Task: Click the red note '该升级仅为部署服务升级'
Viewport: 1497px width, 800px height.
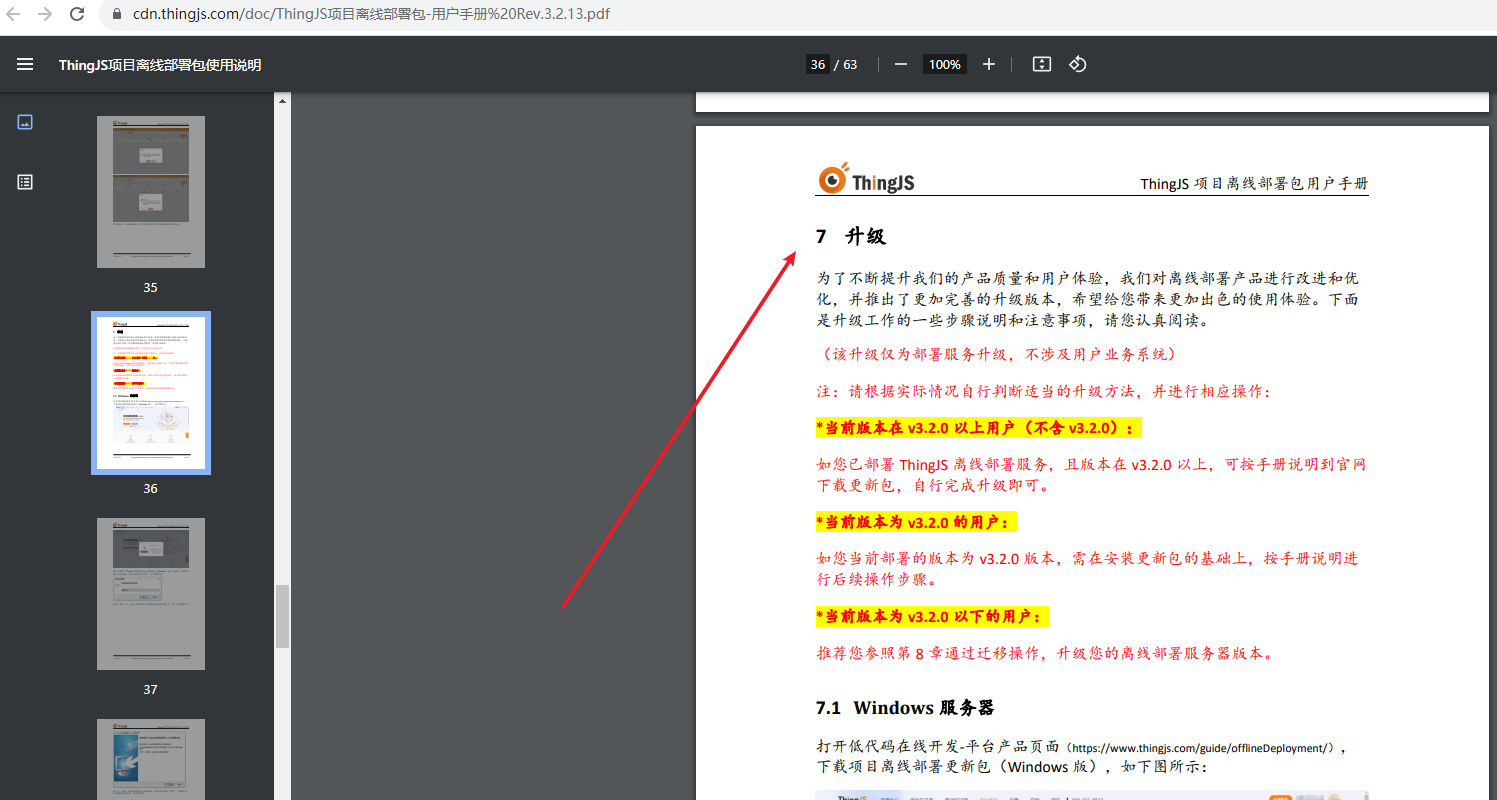Action: tap(997, 354)
